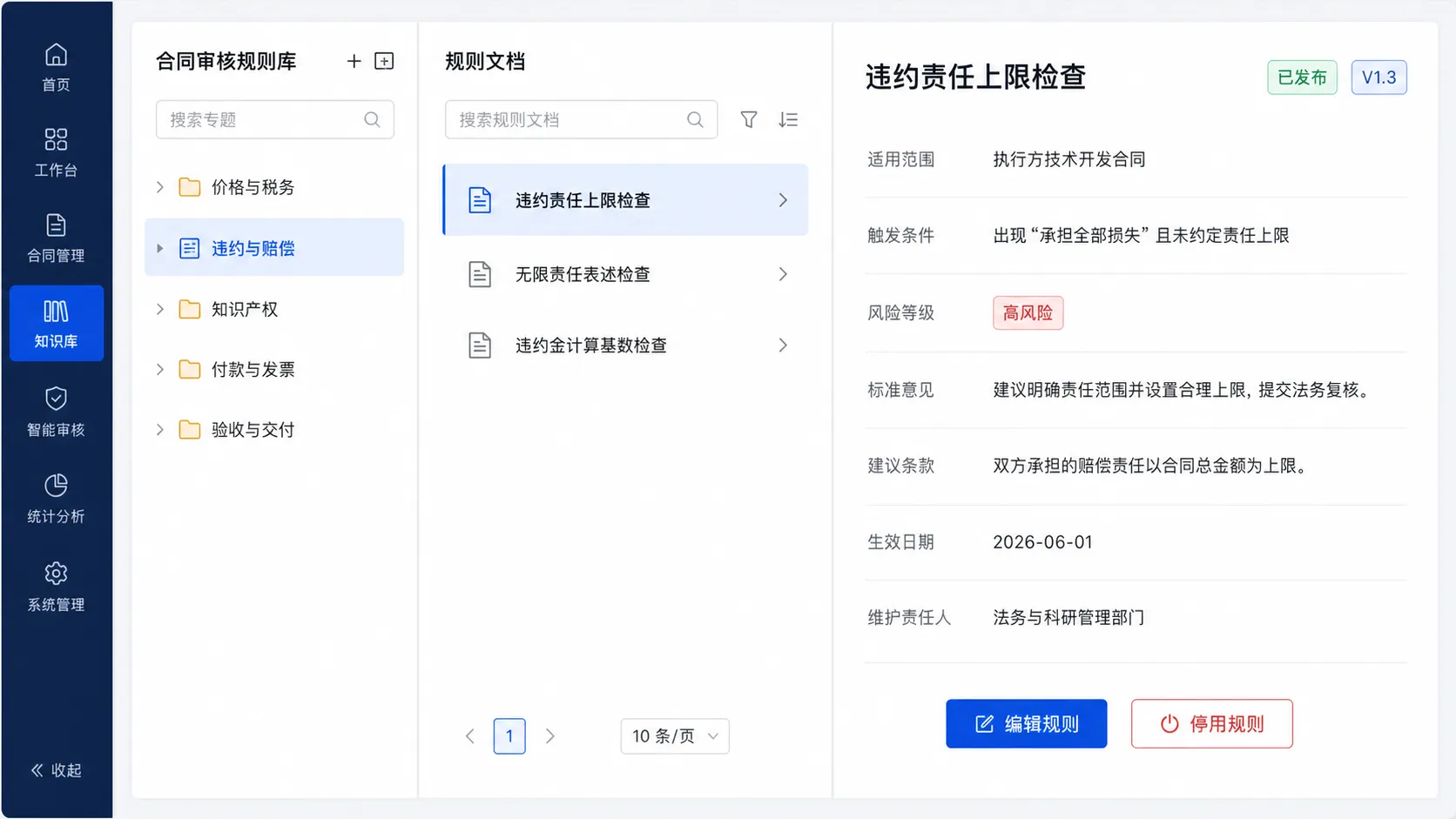Click the V1.3 version tag
The height and width of the screenshot is (819, 1456).
pyautogui.click(x=1379, y=77)
